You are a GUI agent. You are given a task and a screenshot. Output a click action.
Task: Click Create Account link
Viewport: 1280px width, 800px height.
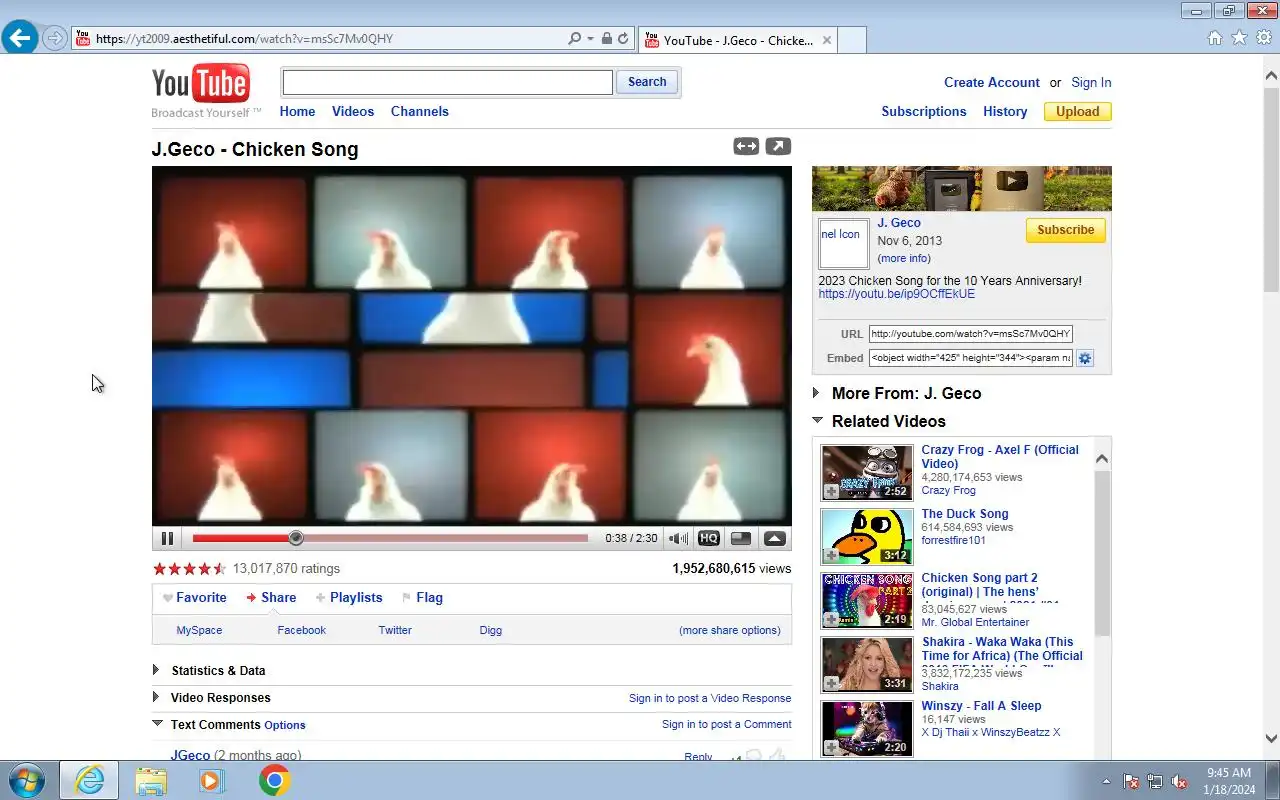(x=992, y=82)
